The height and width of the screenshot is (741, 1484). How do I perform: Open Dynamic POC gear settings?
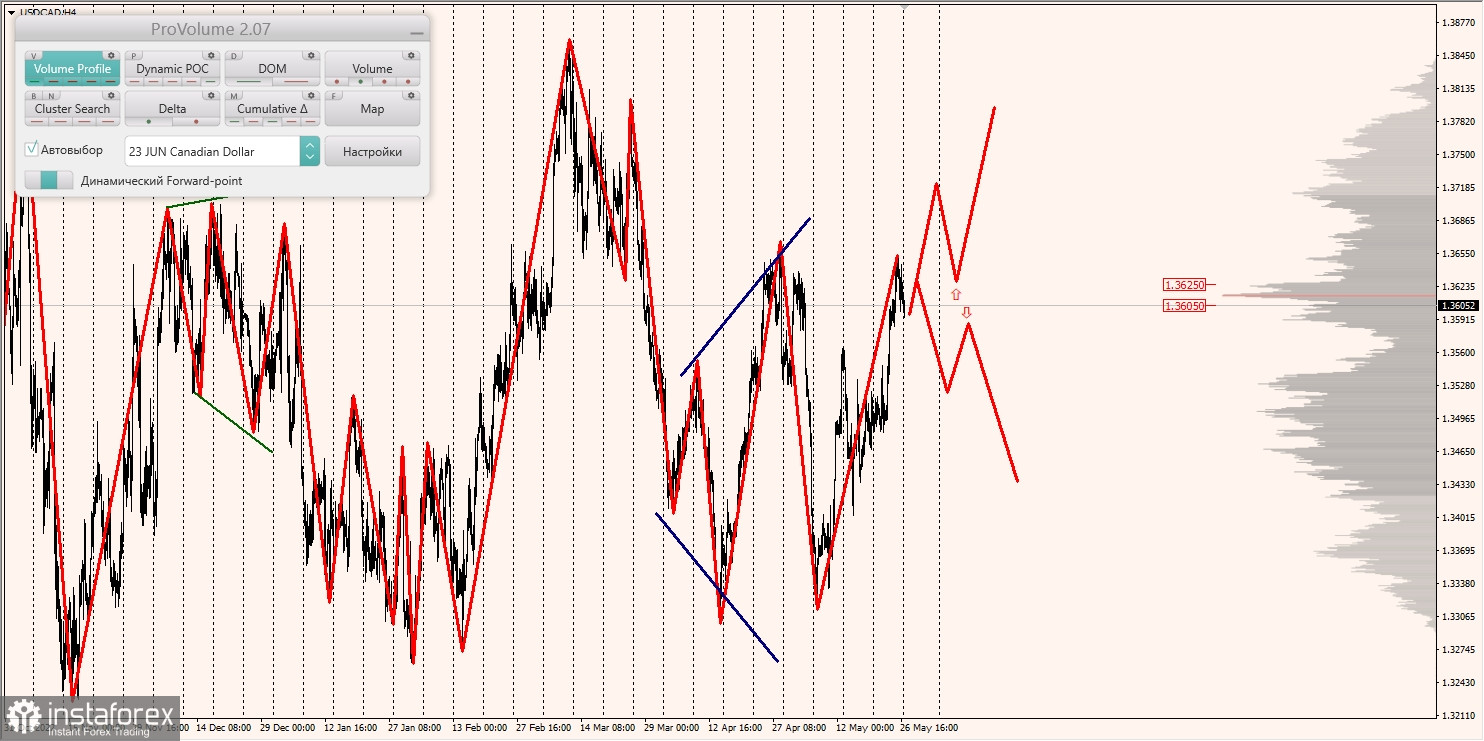tap(211, 55)
